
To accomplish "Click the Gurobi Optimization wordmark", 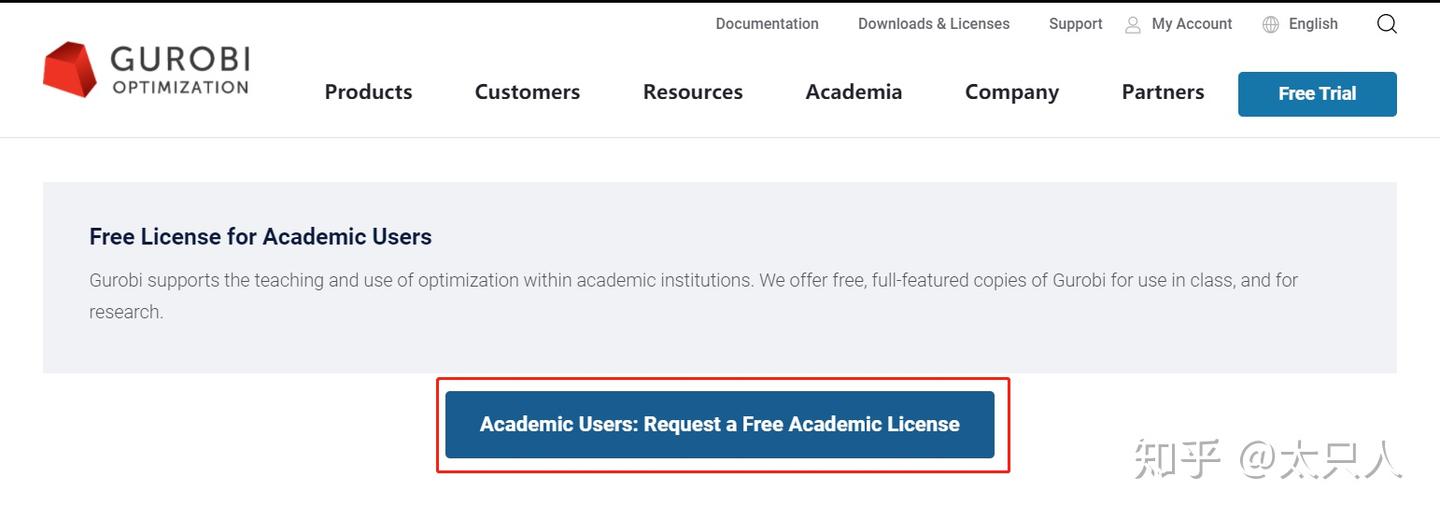I will click(x=180, y=70).
